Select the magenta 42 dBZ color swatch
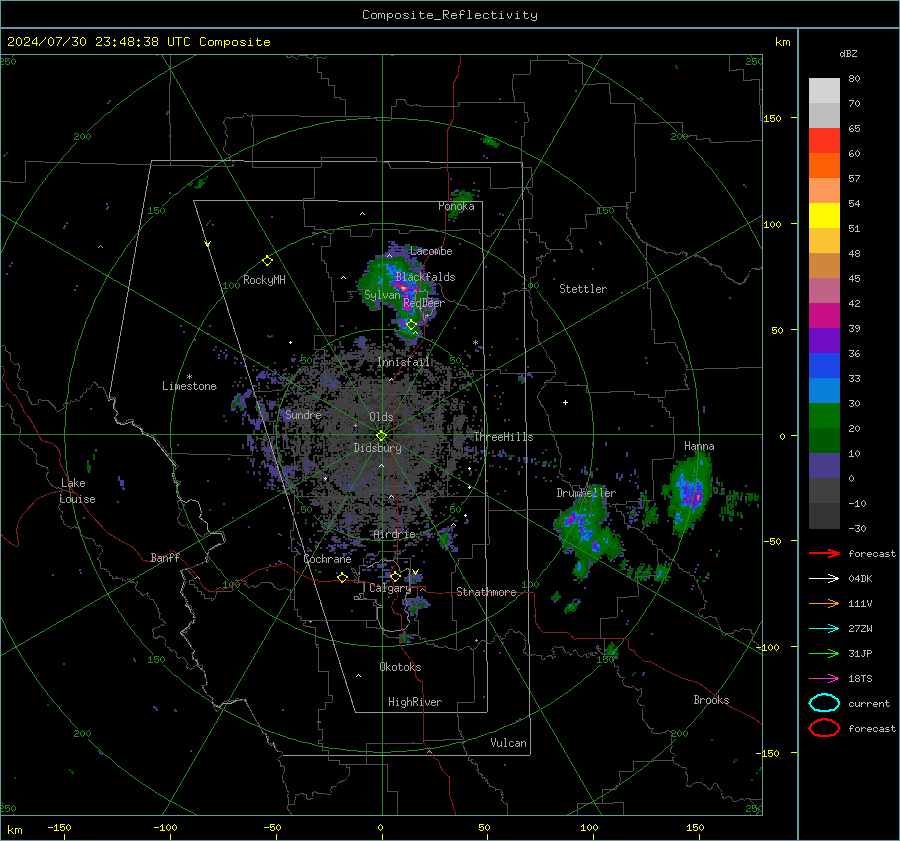The height and width of the screenshot is (841, 900). 824,316
